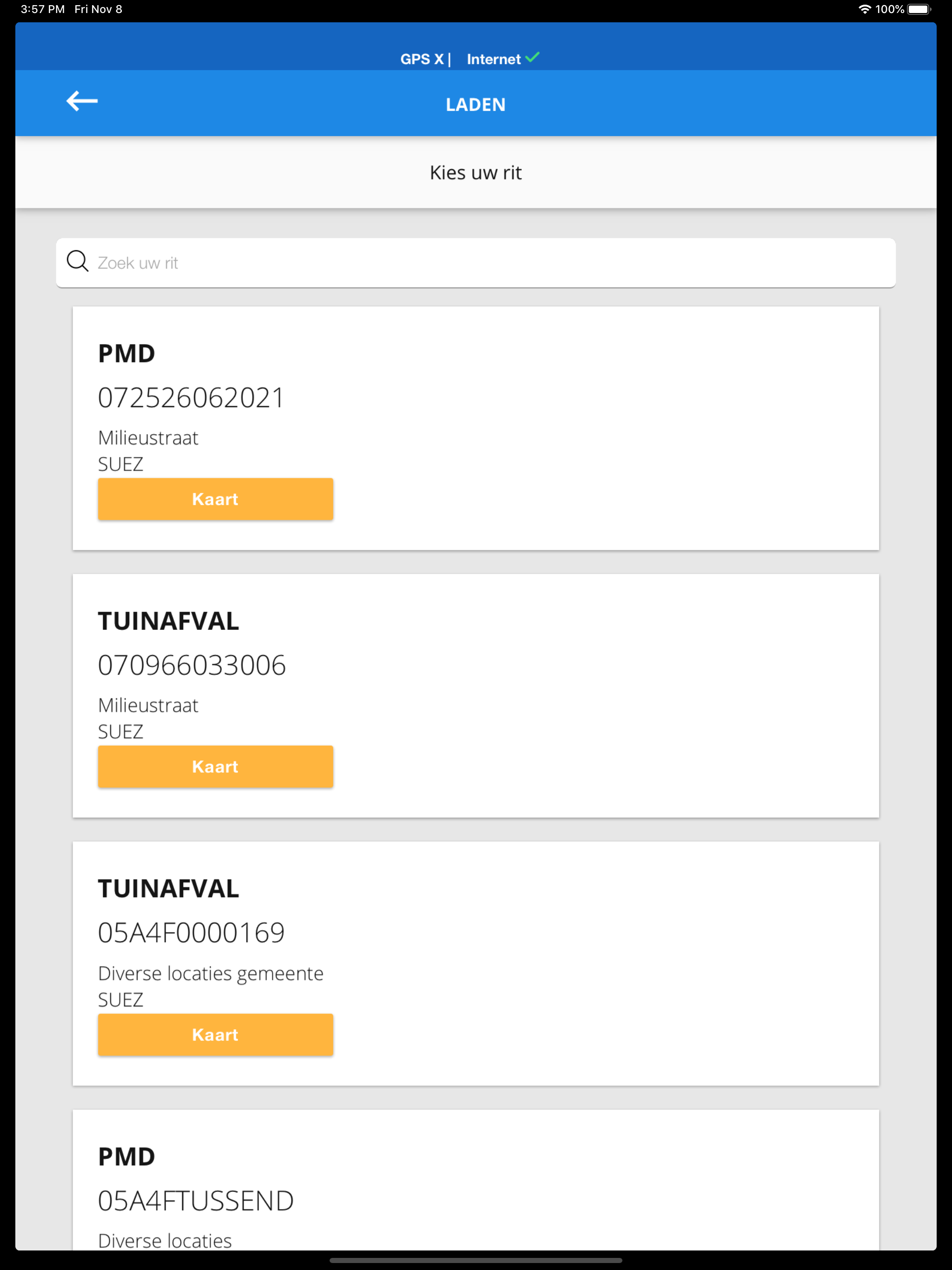
Task: Tap the green Internet checkmark icon
Action: pyautogui.click(x=532, y=57)
